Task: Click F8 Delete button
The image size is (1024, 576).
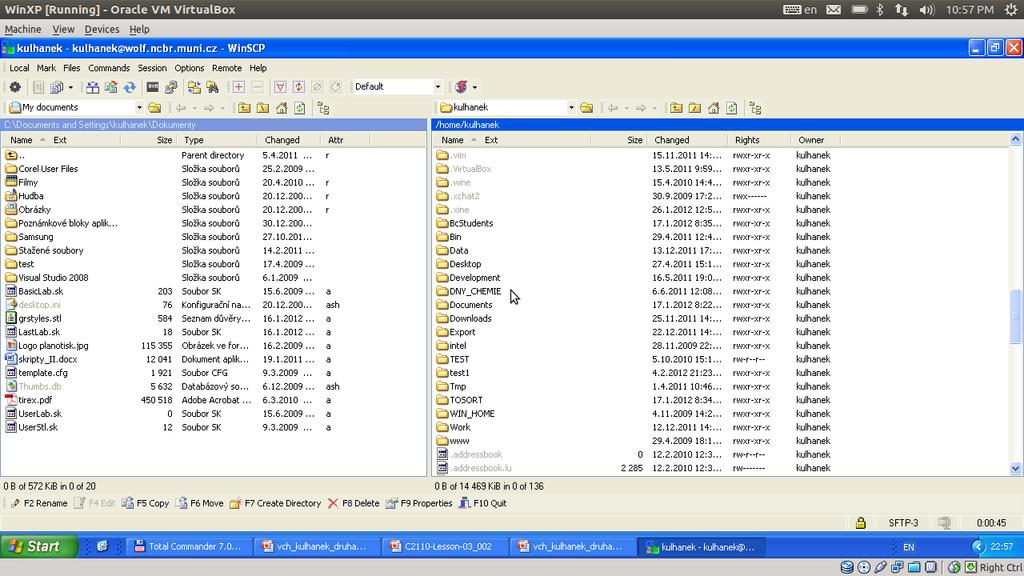Action: (x=353, y=504)
